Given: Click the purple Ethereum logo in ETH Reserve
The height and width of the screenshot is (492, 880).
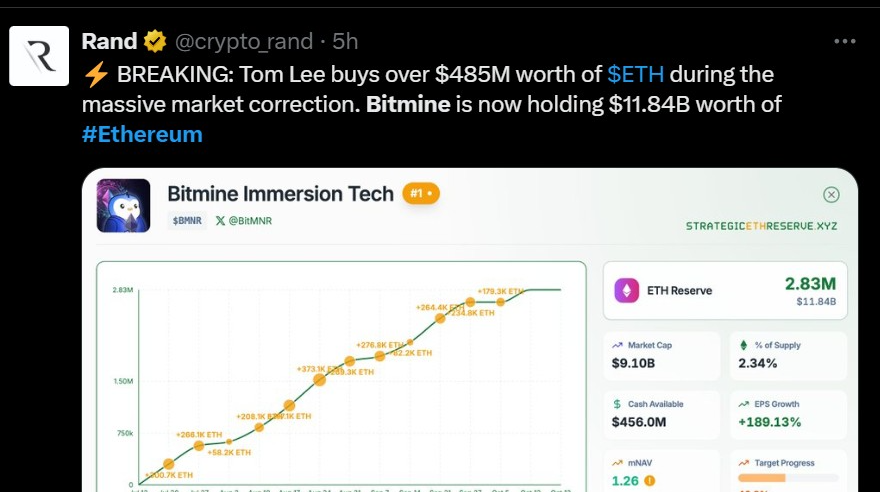Looking at the screenshot, I should click(629, 290).
